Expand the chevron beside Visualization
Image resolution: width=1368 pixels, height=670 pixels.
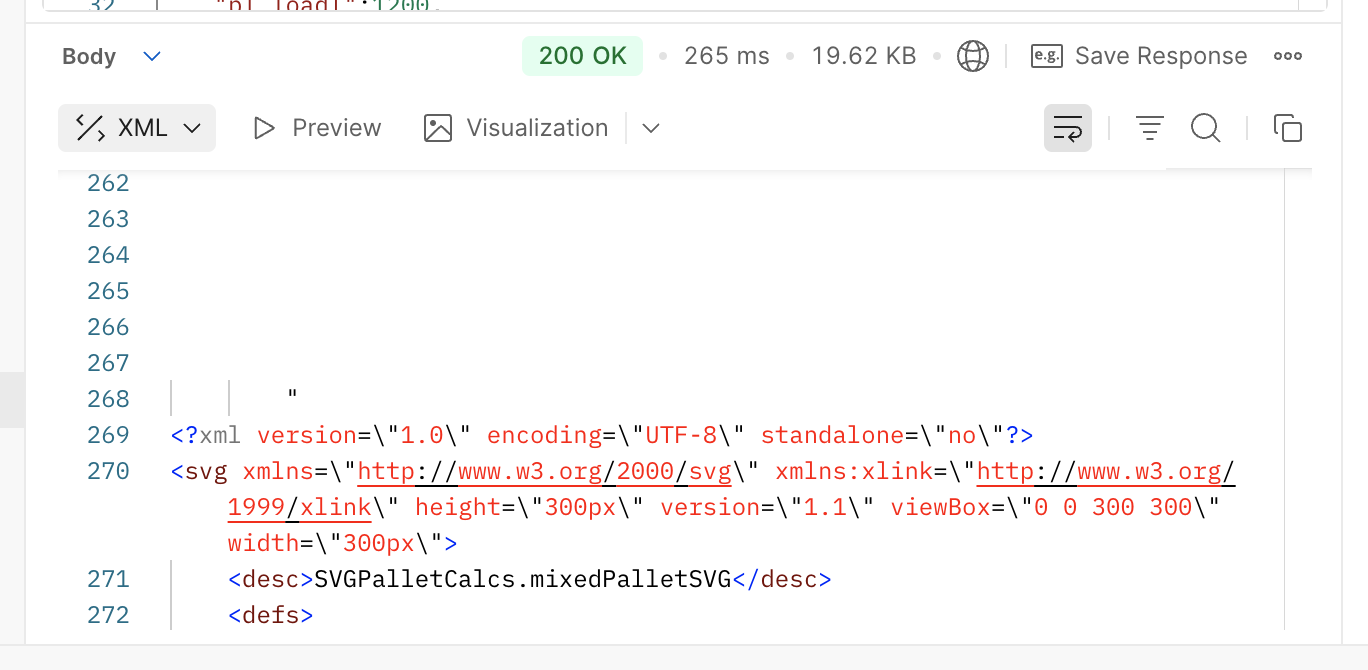[651, 128]
